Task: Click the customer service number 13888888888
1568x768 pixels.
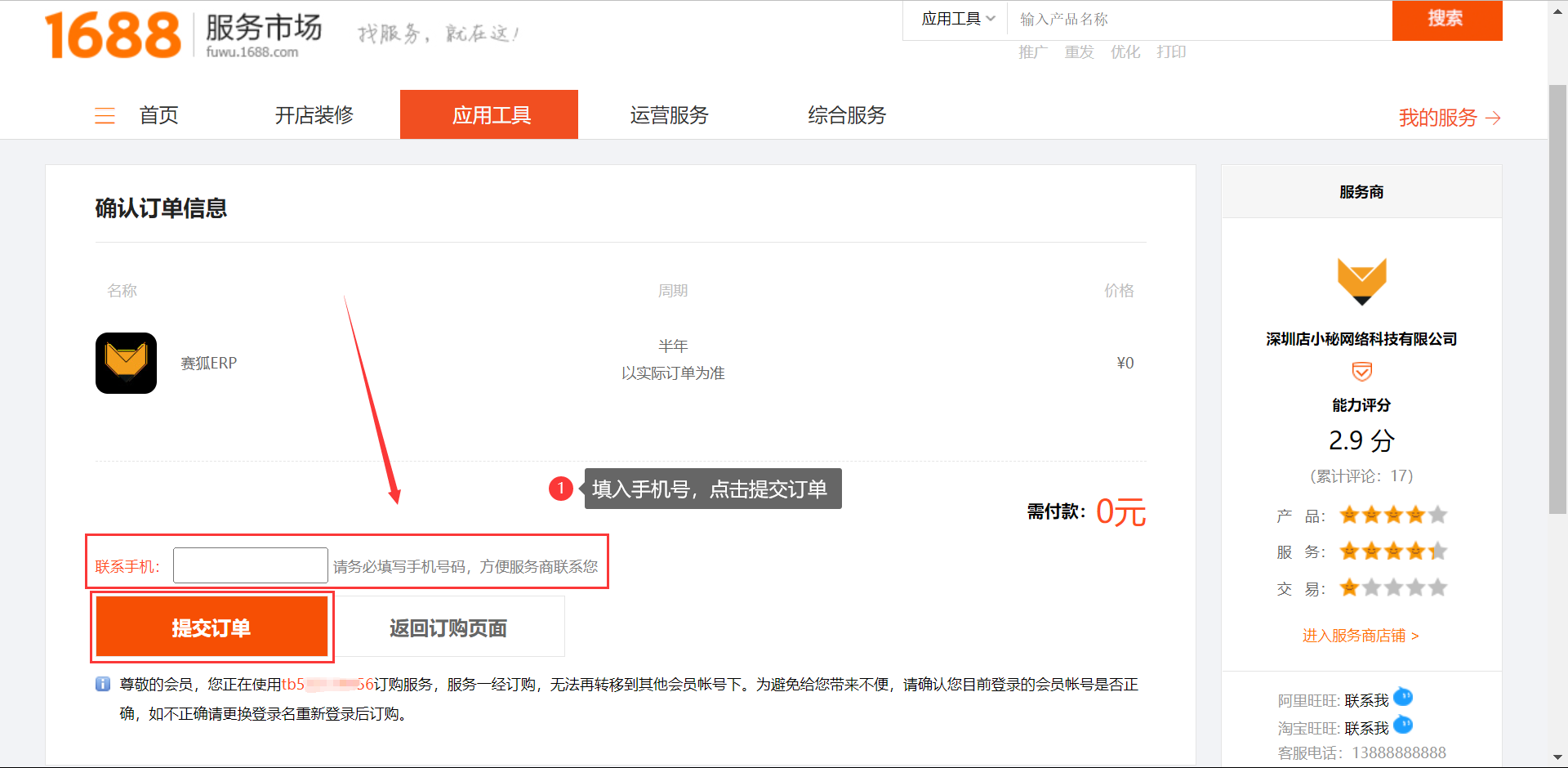Action: point(1399,752)
